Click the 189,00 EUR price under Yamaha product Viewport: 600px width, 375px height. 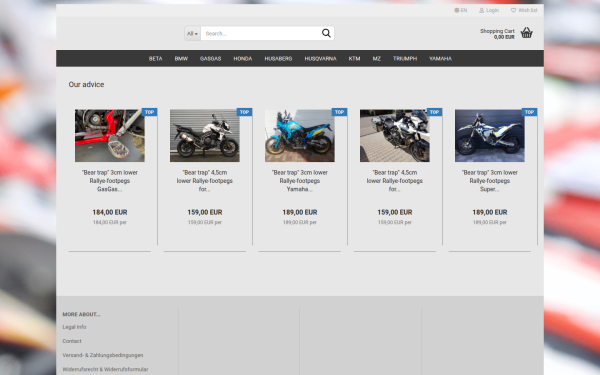pos(300,212)
